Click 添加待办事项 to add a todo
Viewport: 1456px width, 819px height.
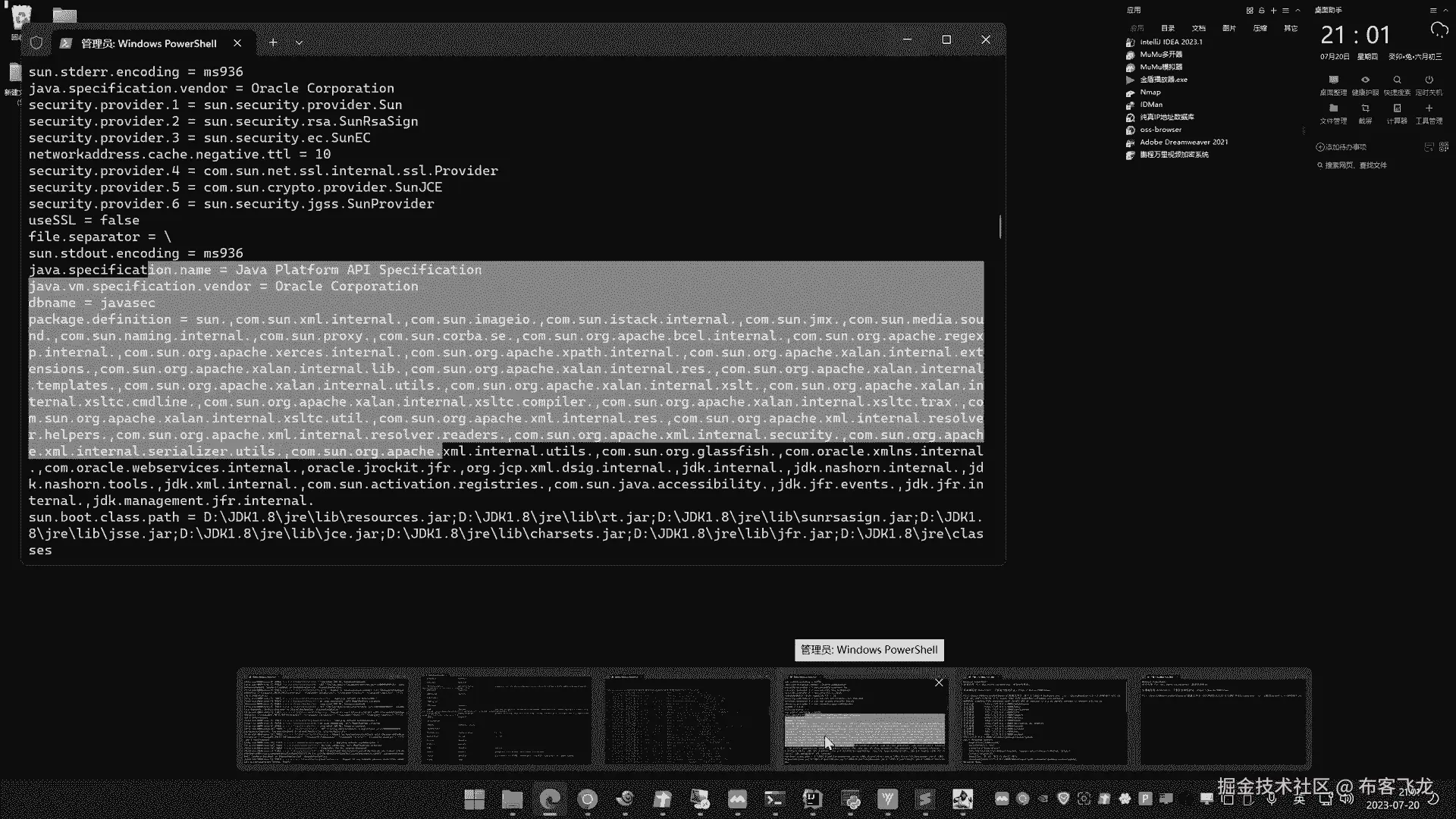click(1341, 147)
